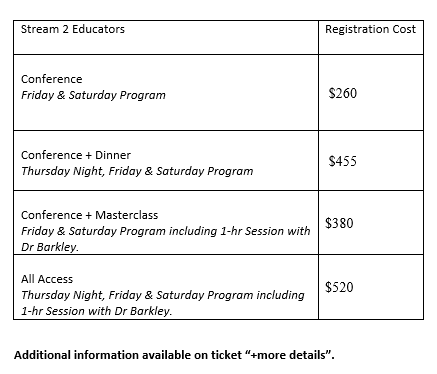Click the Conference row title

51,79
